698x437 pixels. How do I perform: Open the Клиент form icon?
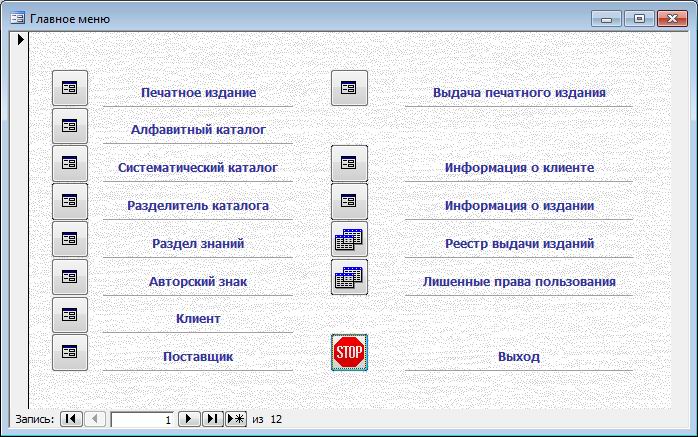tap(69, 314)
